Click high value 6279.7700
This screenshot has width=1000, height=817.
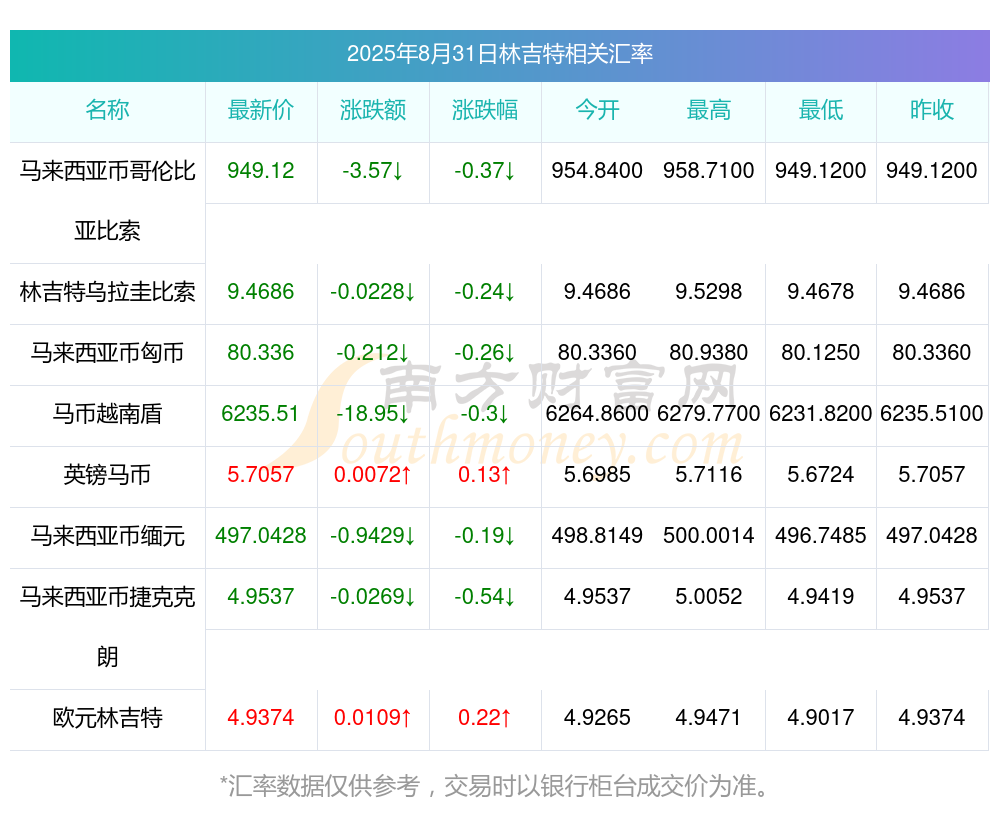coord(709,414)
